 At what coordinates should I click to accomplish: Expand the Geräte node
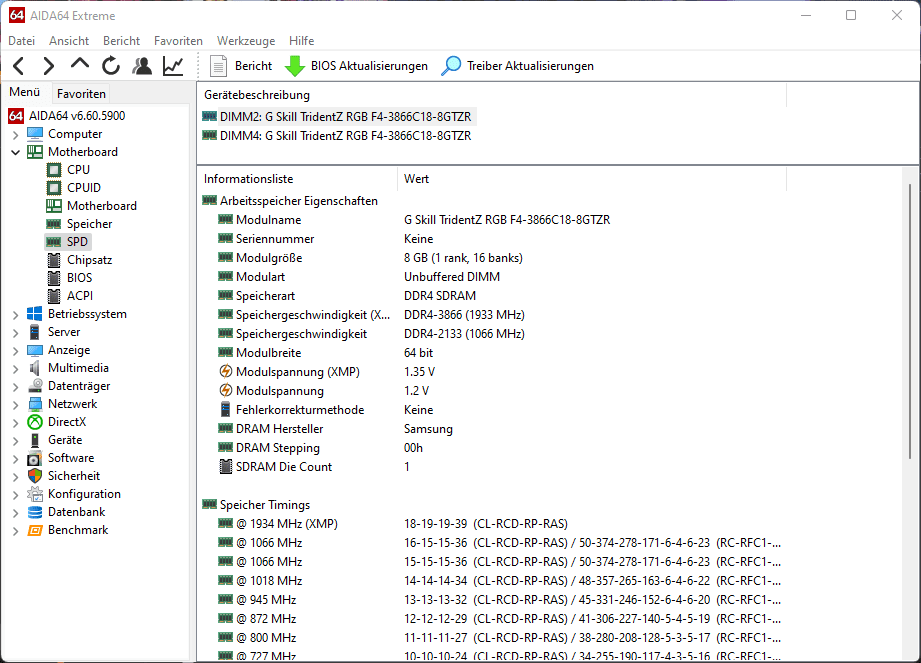(x=16, y=440)
